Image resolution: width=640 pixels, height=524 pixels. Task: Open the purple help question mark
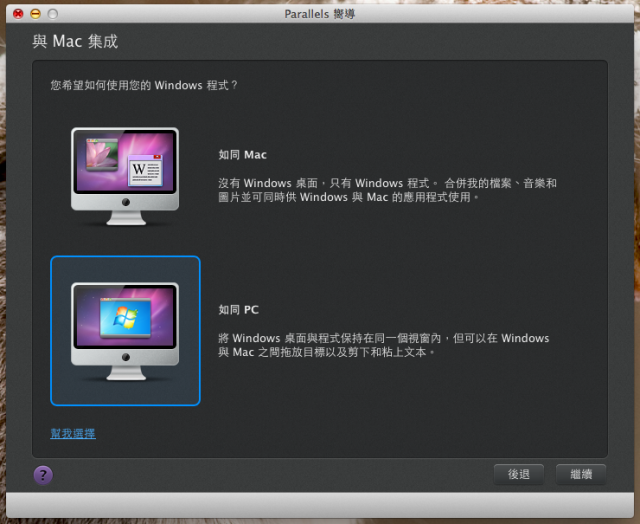click(x=43, y=475)
